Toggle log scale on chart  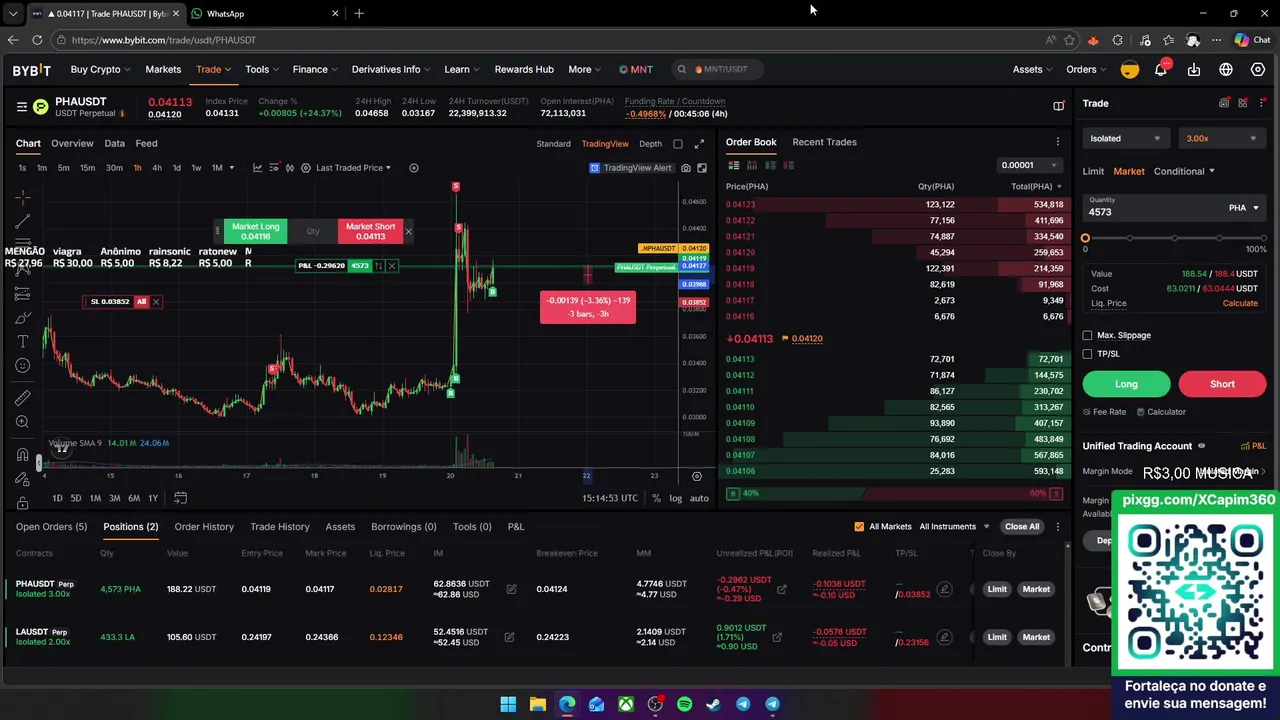coord(676,498)
